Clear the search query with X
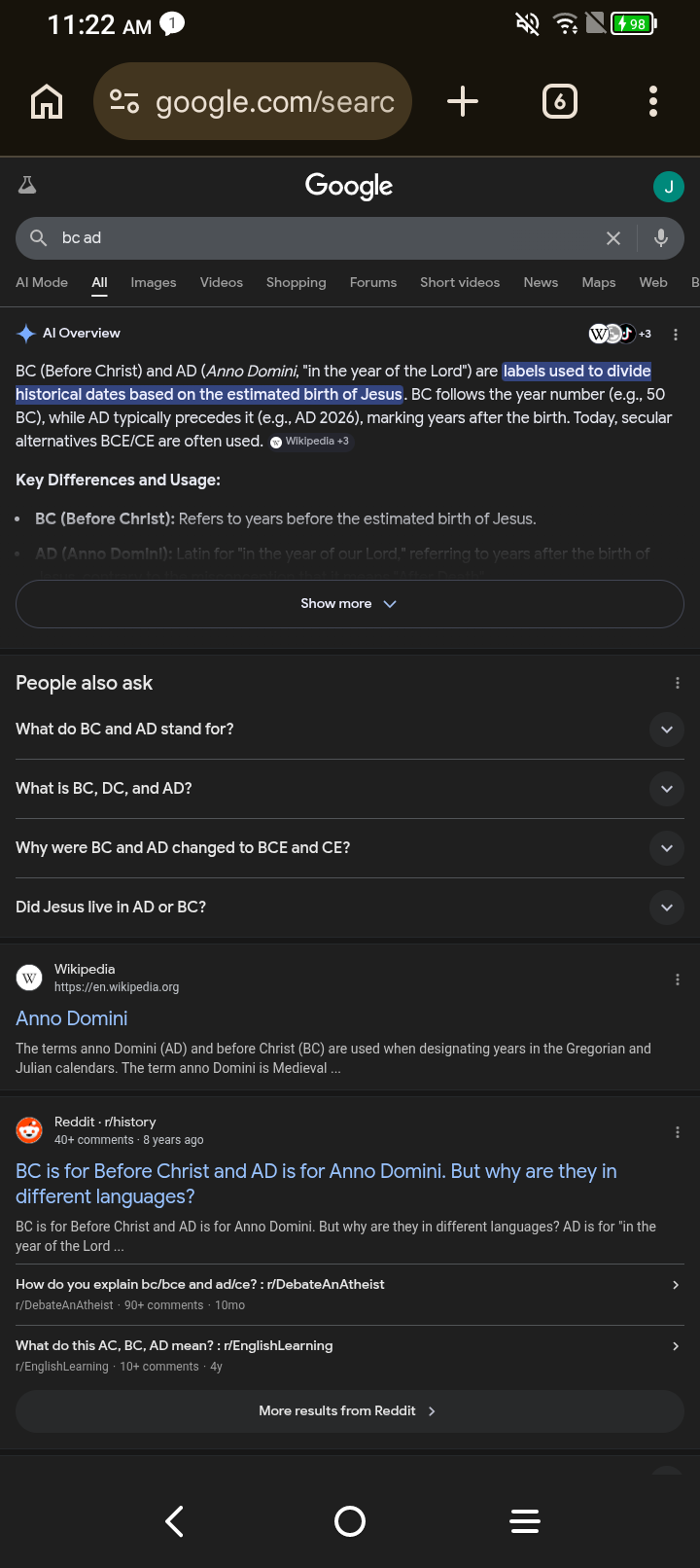The image size is (700, 1568). [x=613, y=238]
